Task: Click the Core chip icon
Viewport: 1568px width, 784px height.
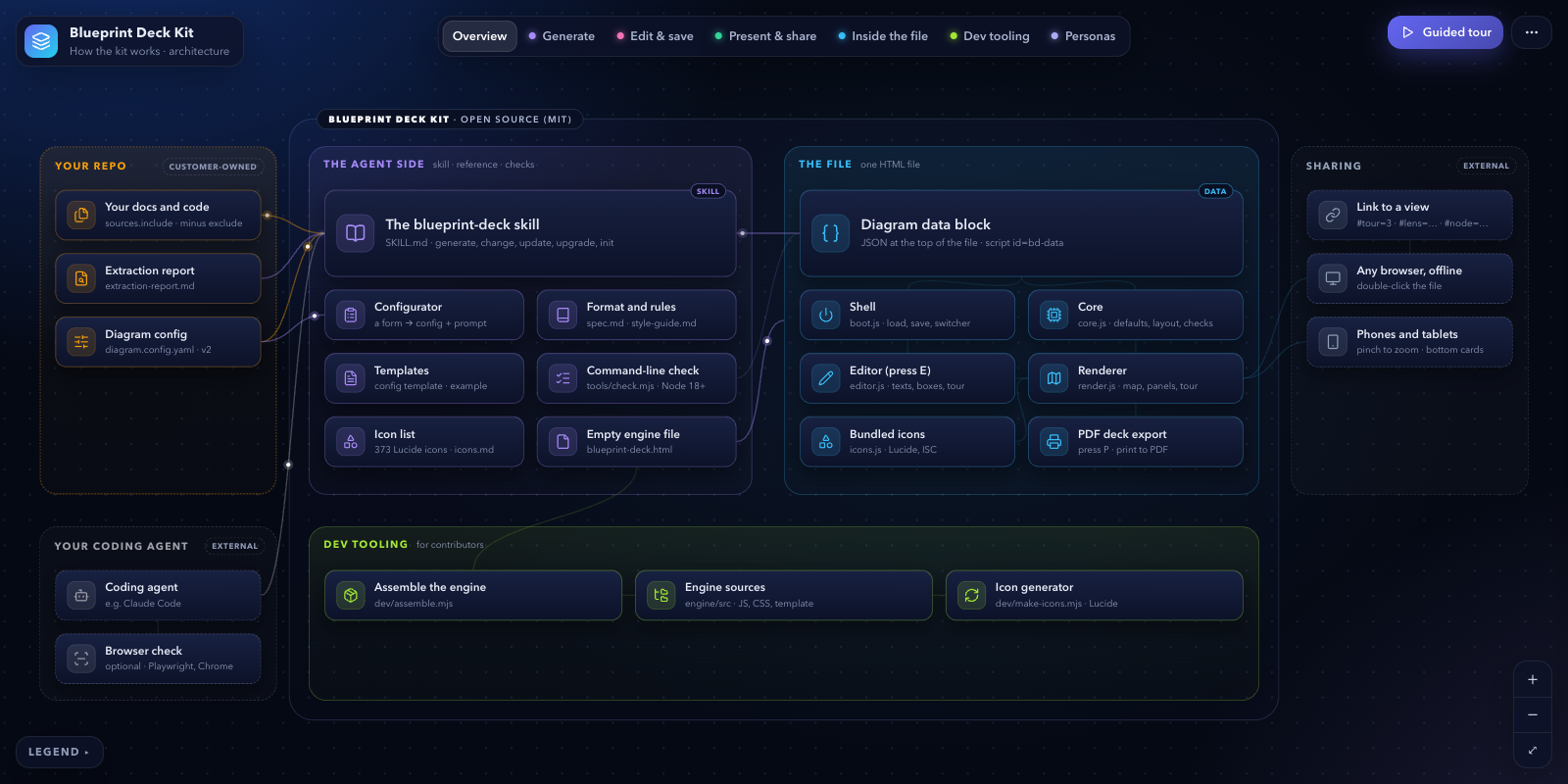Action: 1054,315
